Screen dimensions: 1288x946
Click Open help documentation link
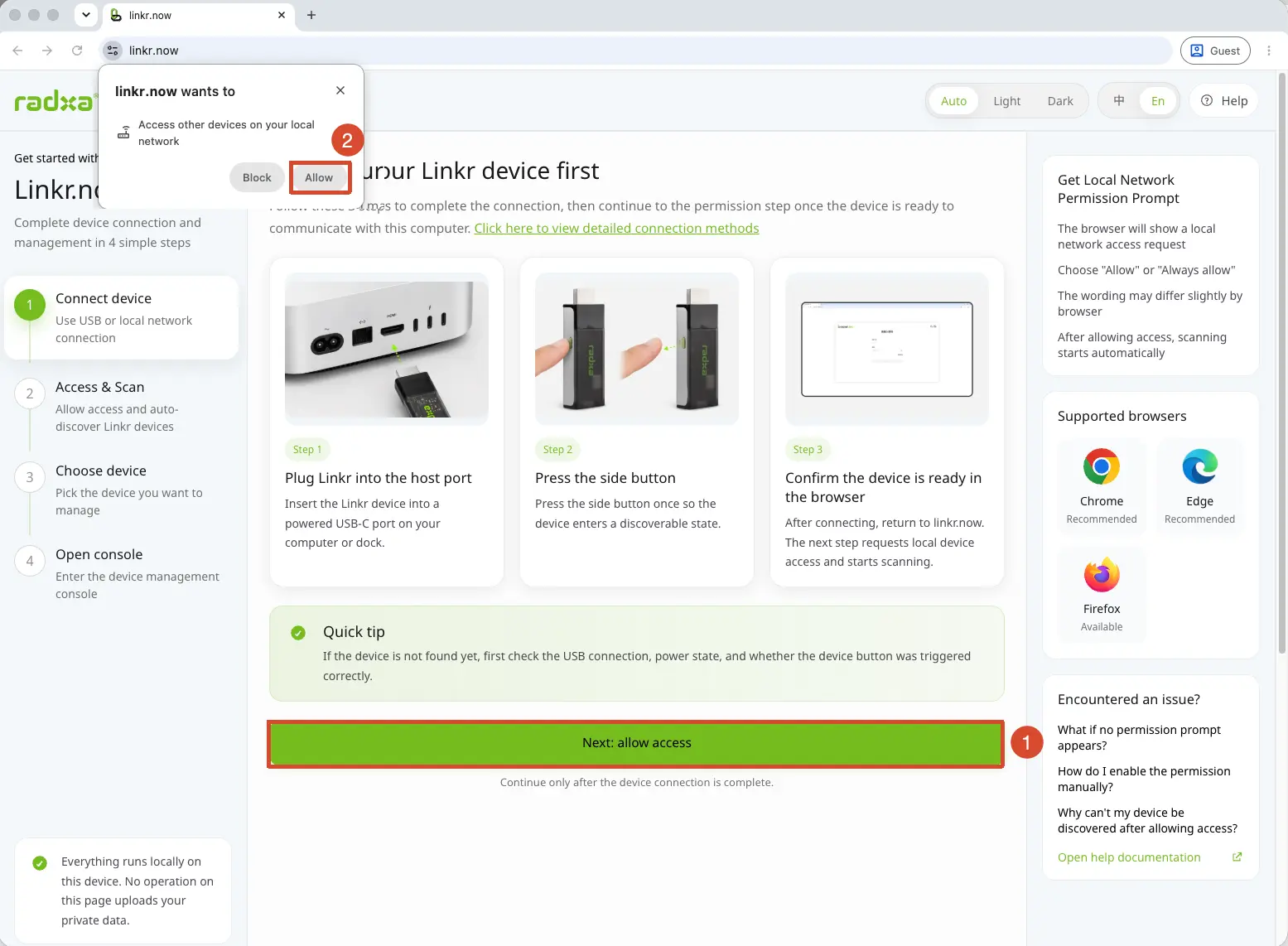(1129, 857)
